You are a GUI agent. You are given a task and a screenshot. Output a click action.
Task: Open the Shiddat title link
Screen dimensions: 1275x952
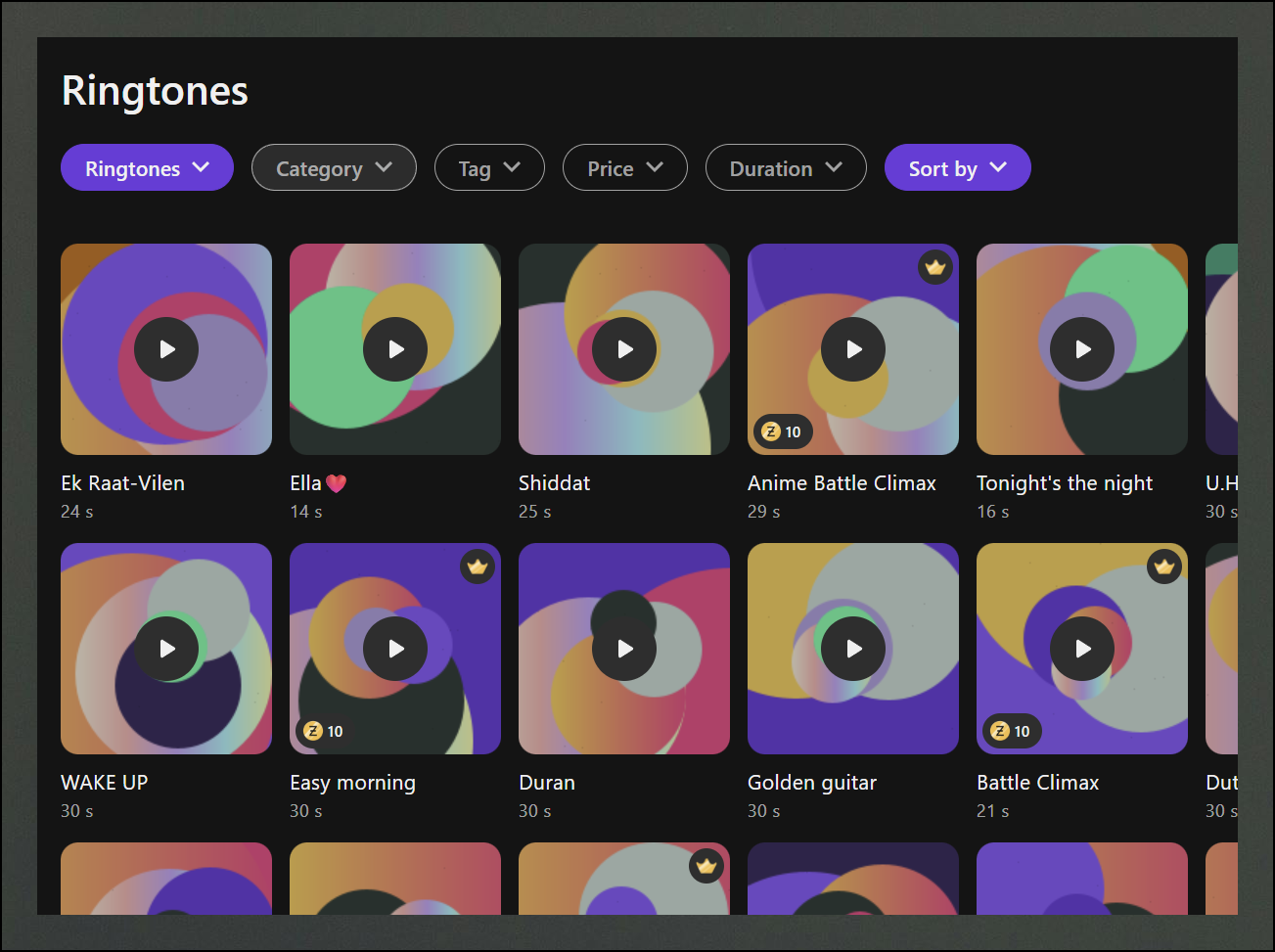(554, 483)
